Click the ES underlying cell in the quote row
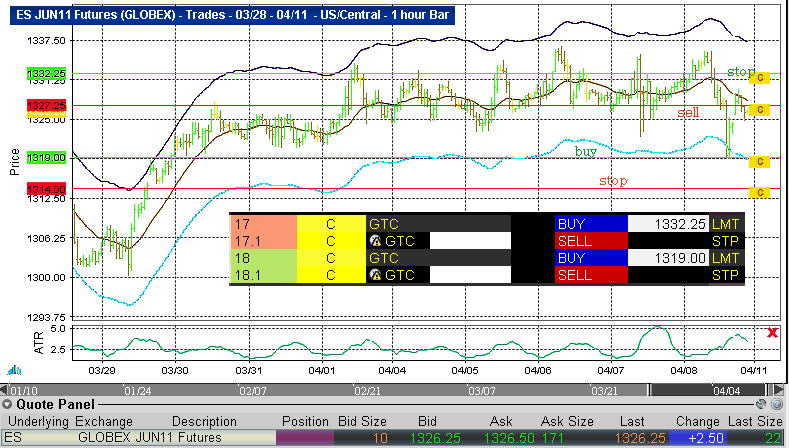Screen dimensions: 789x448 tap(38, 437)
